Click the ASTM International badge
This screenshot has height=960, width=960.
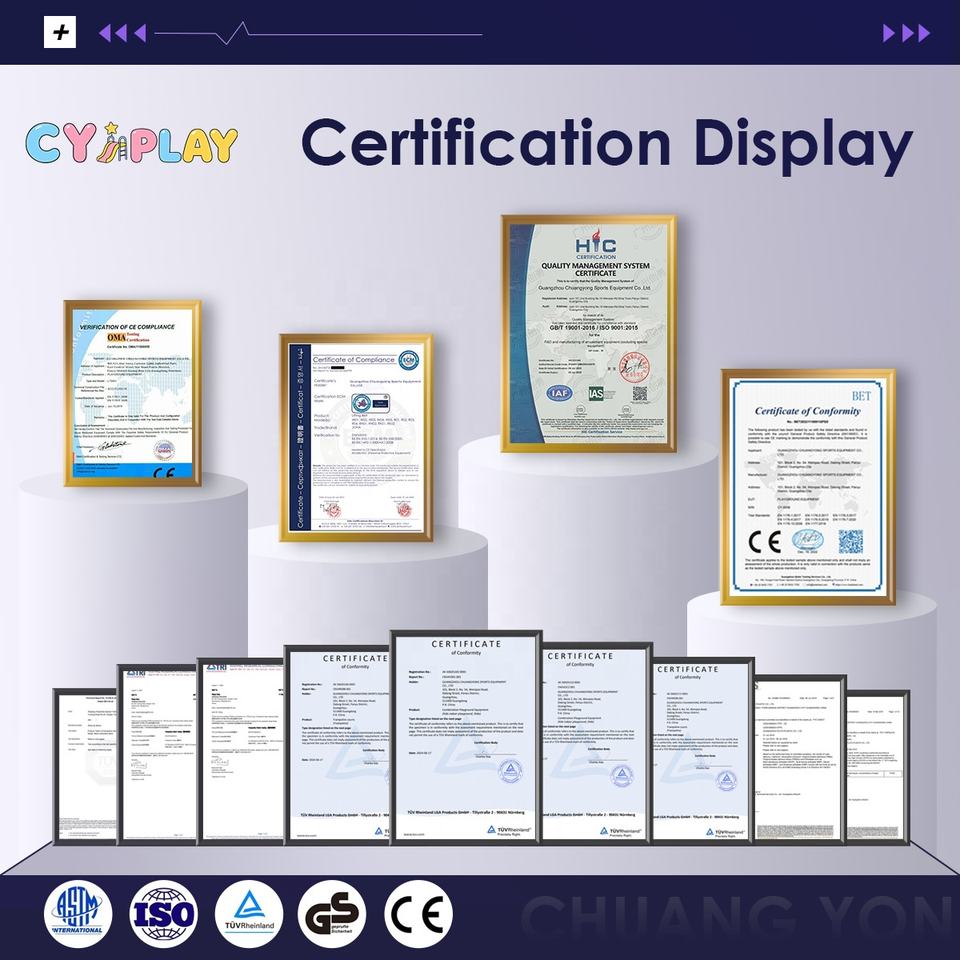[x=78, y=913]
